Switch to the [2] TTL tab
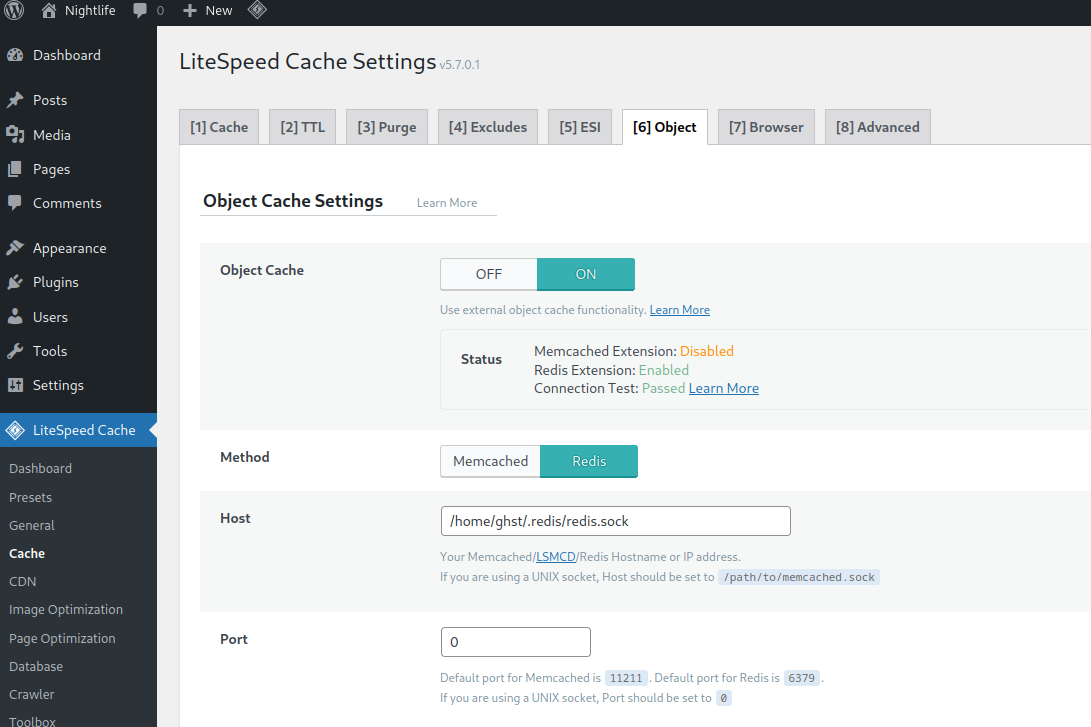 302,126
